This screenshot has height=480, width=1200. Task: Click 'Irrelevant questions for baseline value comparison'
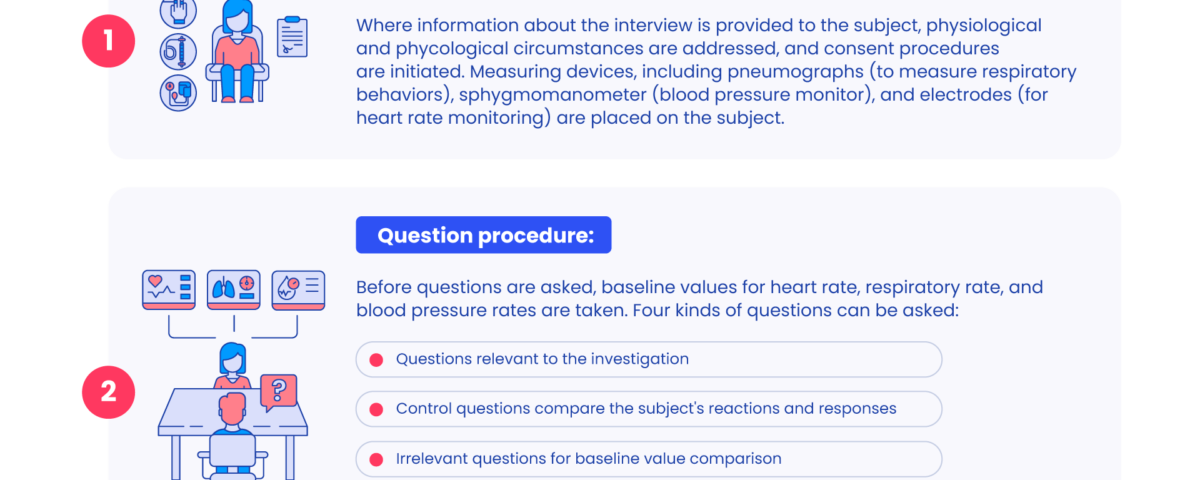649,459
